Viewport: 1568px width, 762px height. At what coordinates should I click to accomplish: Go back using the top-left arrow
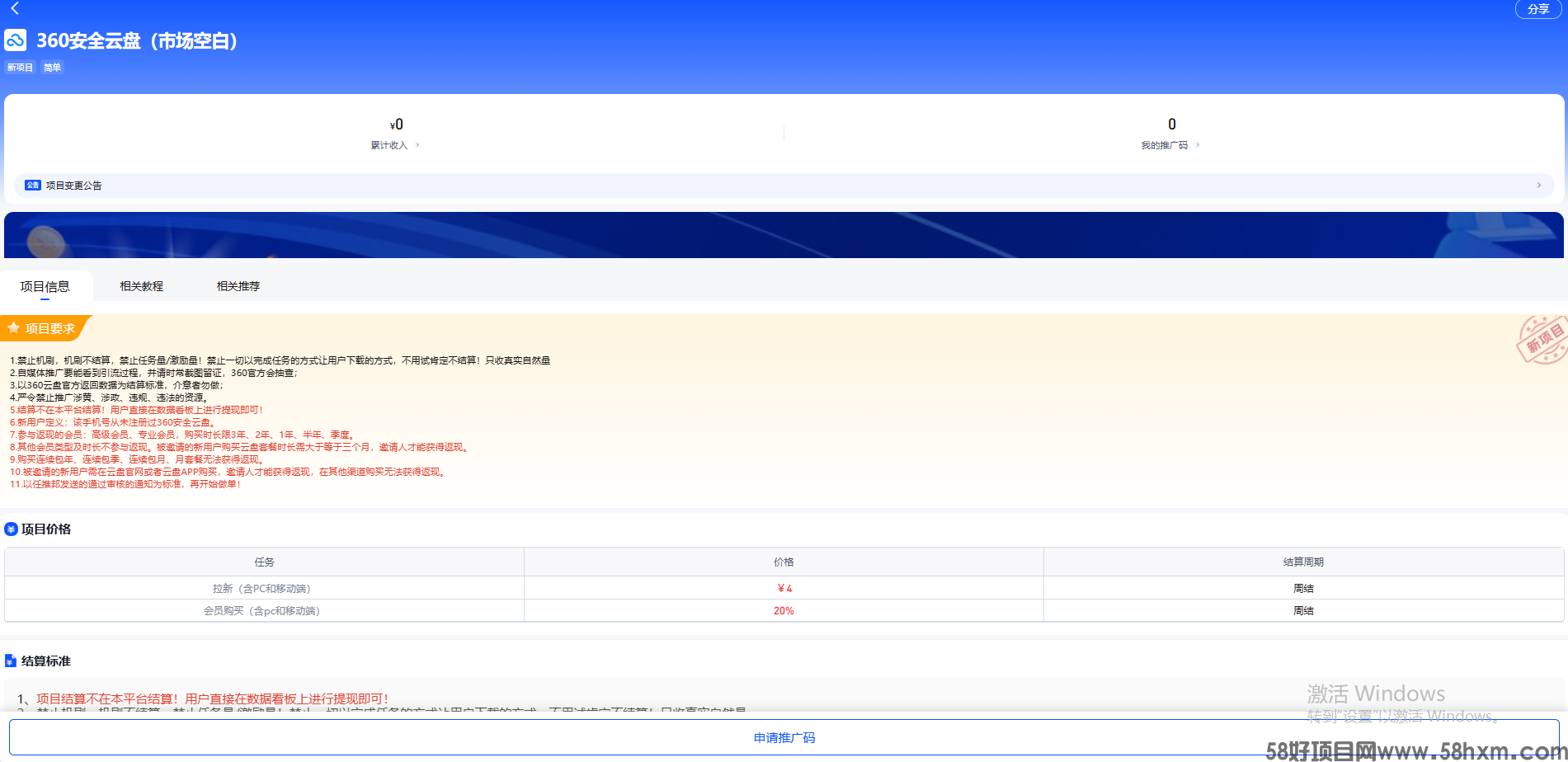[15, 8]
